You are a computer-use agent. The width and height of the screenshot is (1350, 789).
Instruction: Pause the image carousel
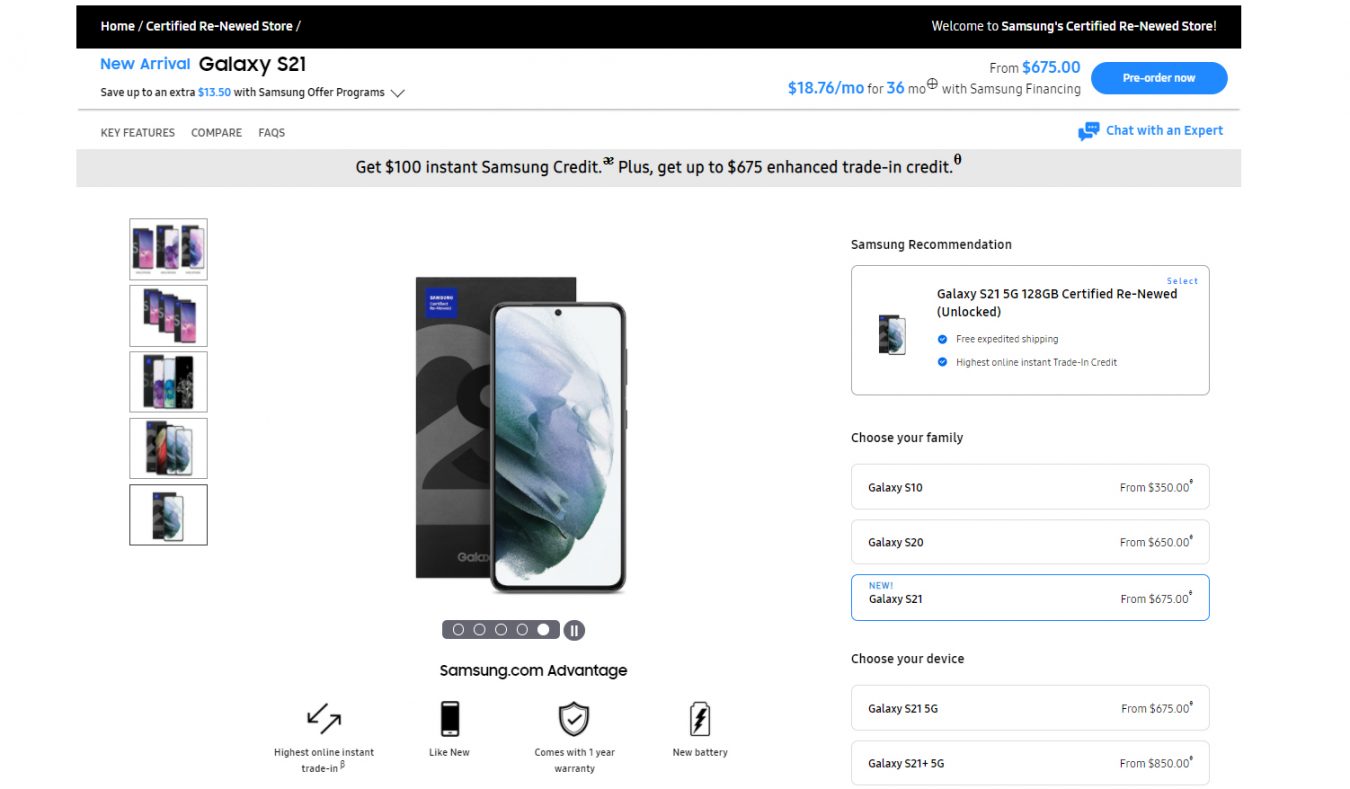point(574,630)
